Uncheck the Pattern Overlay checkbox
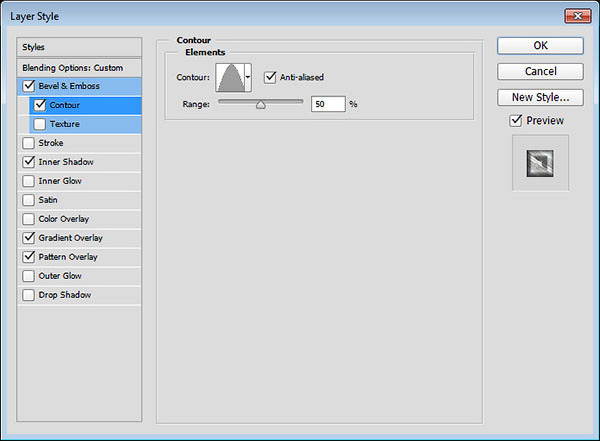This screenshot has width=600, height=441. click(29, 257)
